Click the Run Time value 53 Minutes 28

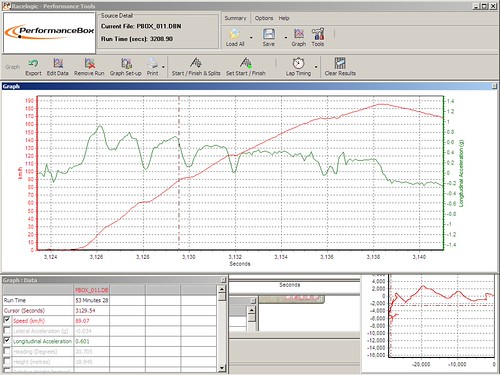click(92, 300)
